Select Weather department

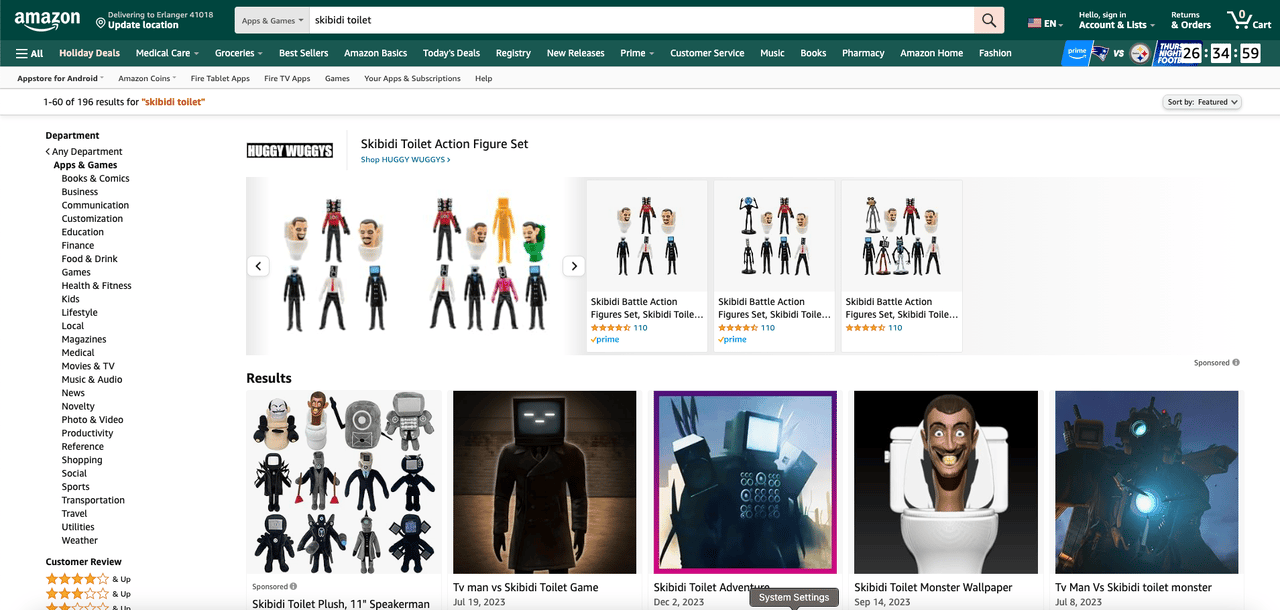tap(80, 541)
